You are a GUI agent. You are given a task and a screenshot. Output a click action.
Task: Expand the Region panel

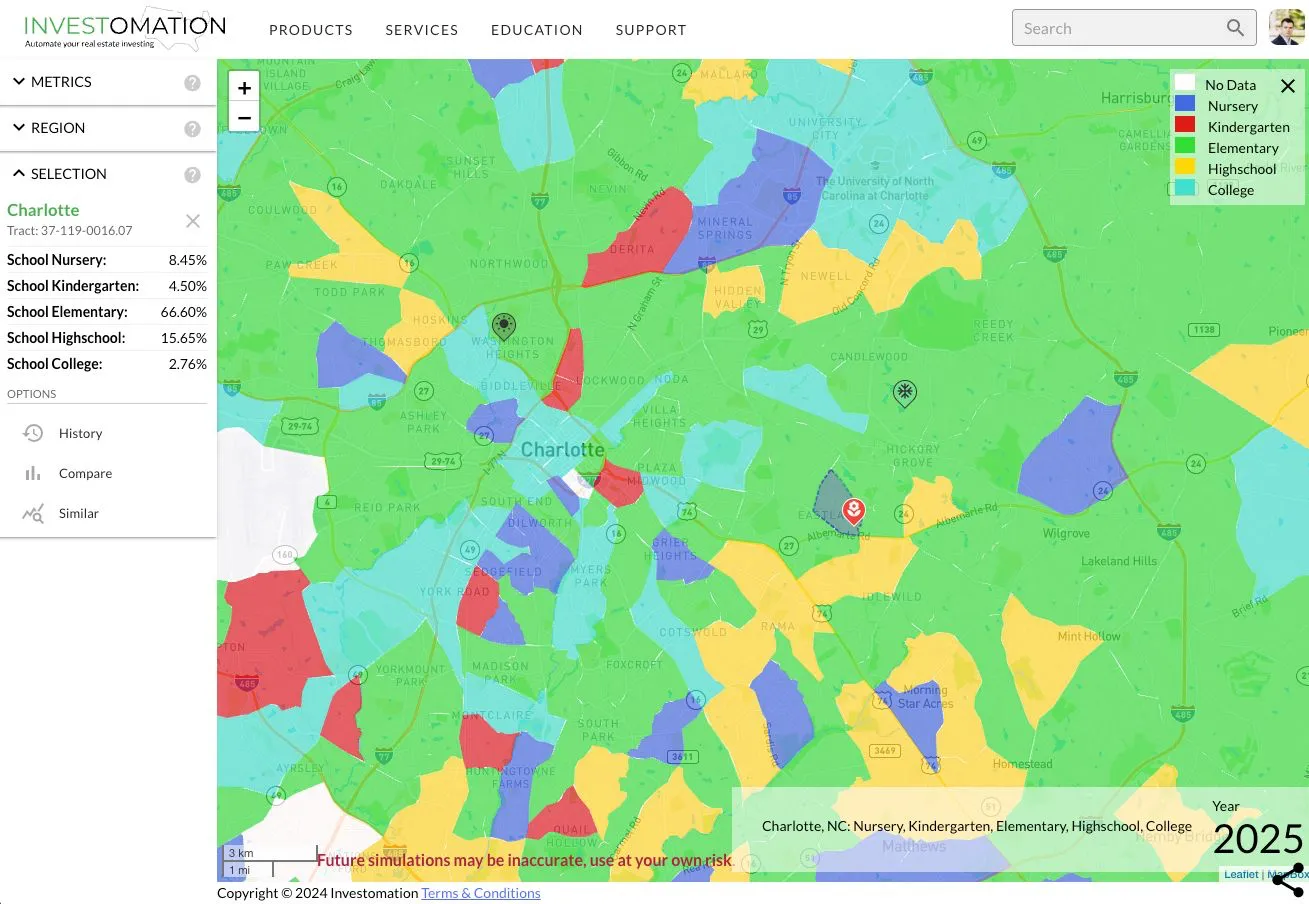pos(108,128)
